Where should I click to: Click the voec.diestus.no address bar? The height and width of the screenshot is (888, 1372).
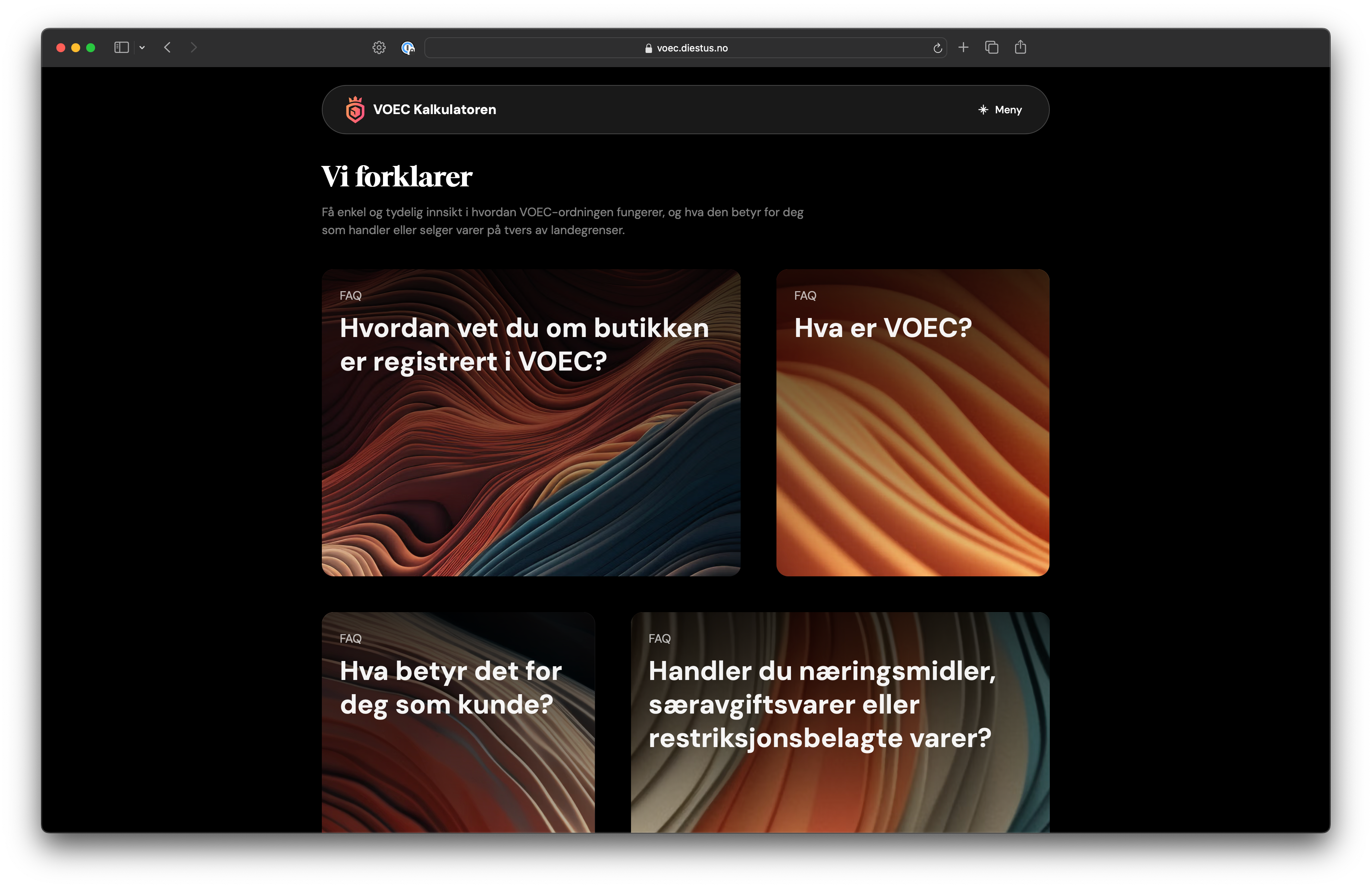(685, 48)
